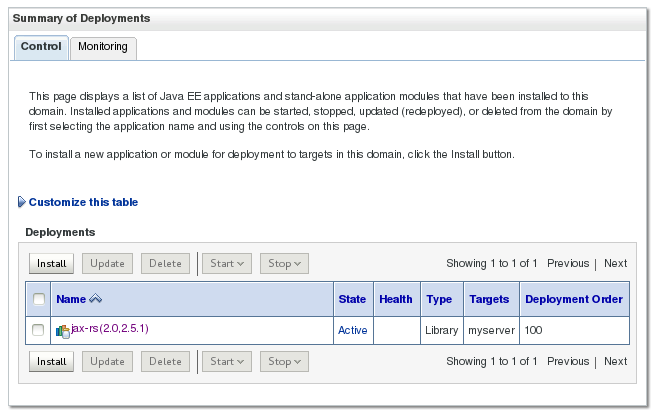
Task: Sort by the State column header
Action: [x=352, y=299]
